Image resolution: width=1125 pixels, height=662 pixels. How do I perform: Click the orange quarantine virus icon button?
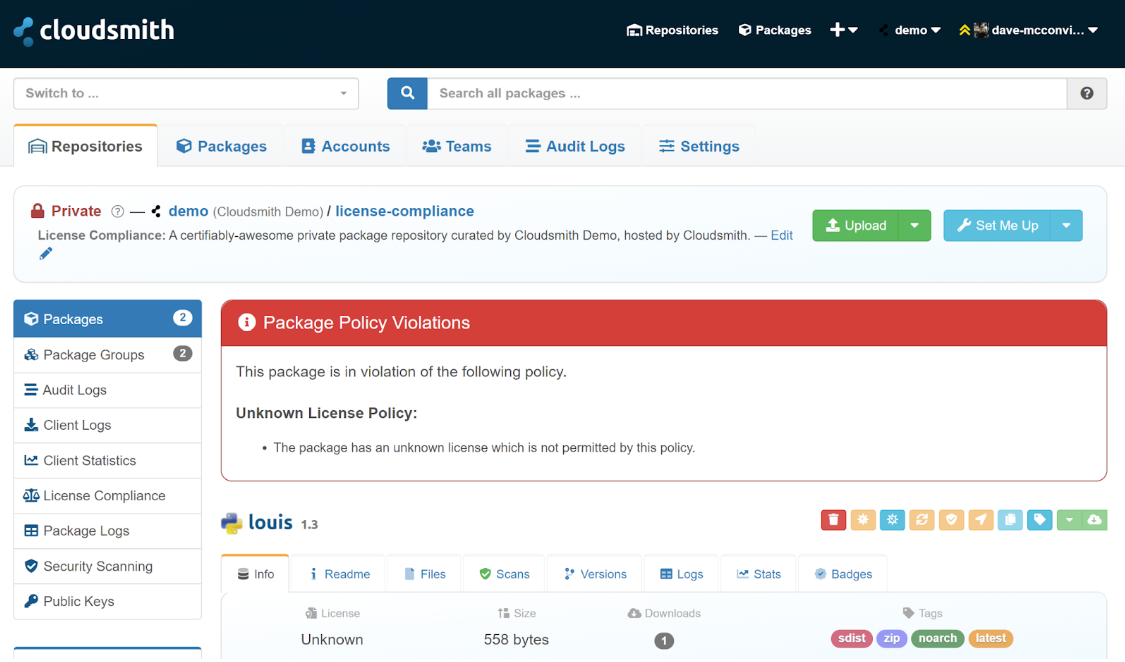(862, 520)
